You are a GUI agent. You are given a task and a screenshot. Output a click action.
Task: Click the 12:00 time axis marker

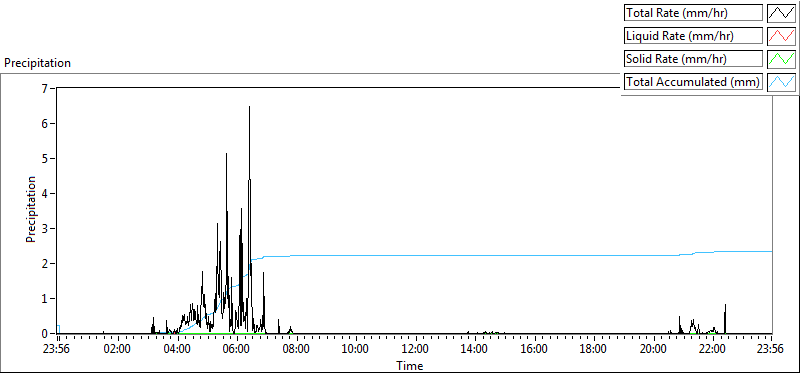[415, 349]
